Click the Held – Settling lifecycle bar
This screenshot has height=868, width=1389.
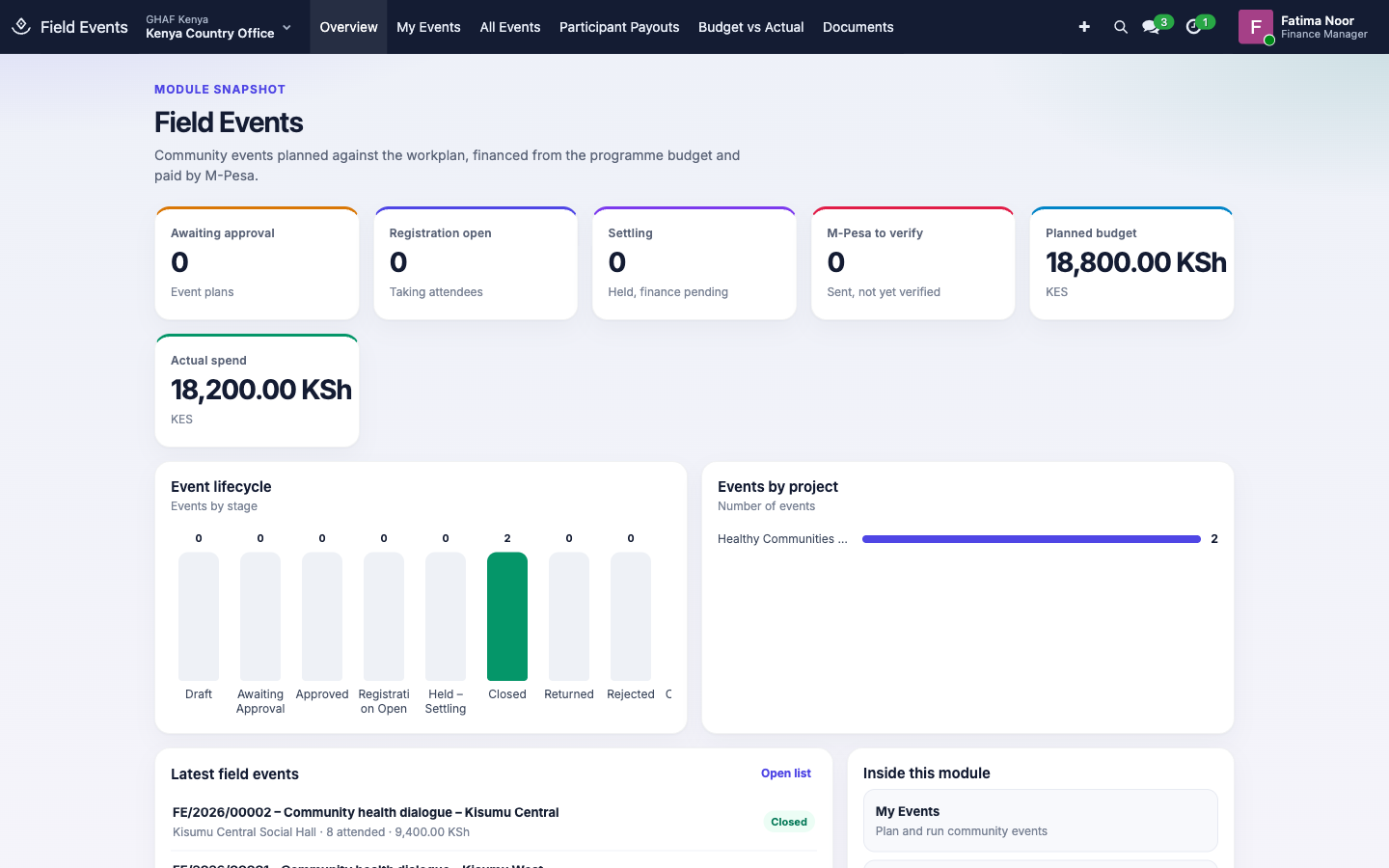click(x=446, y=616)
